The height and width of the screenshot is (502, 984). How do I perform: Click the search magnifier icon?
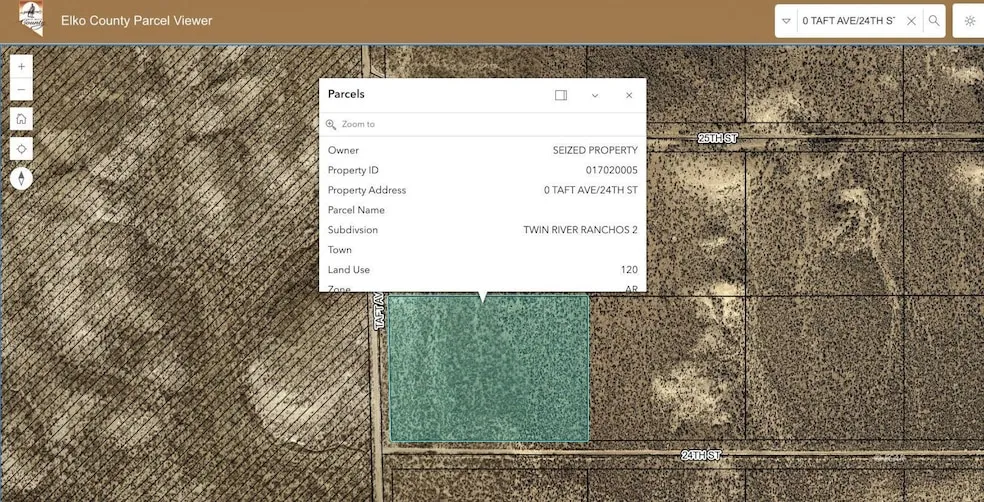coord(934,21)
